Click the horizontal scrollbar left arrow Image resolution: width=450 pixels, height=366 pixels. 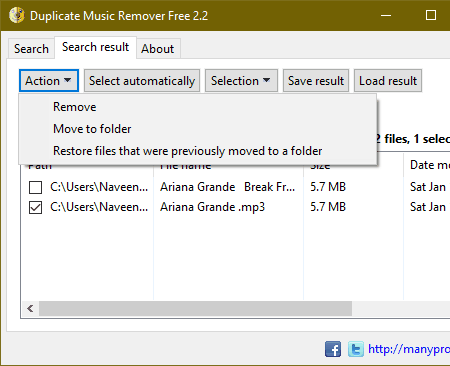(30, 309)
